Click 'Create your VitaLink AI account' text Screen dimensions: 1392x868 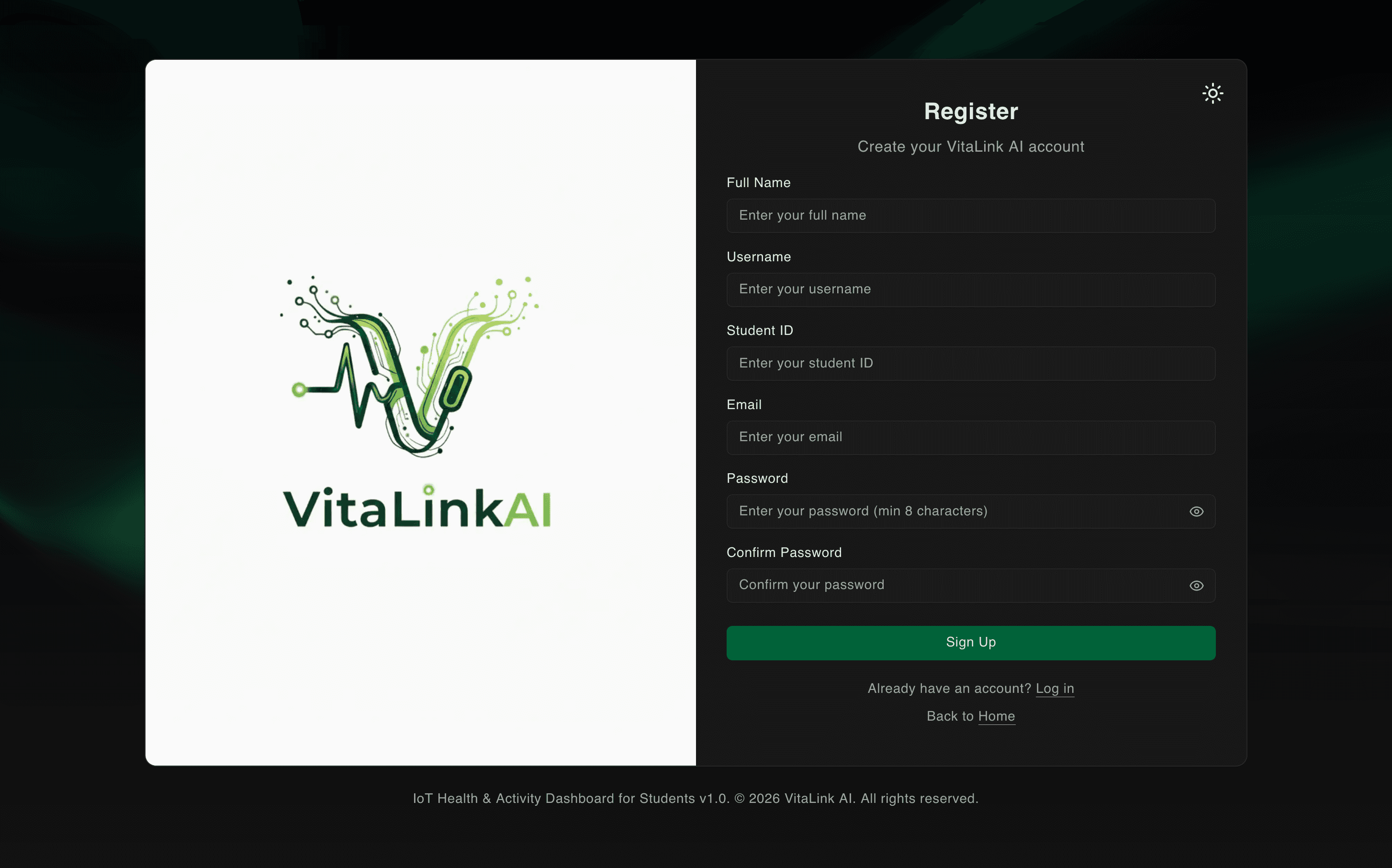coord(970,146)
